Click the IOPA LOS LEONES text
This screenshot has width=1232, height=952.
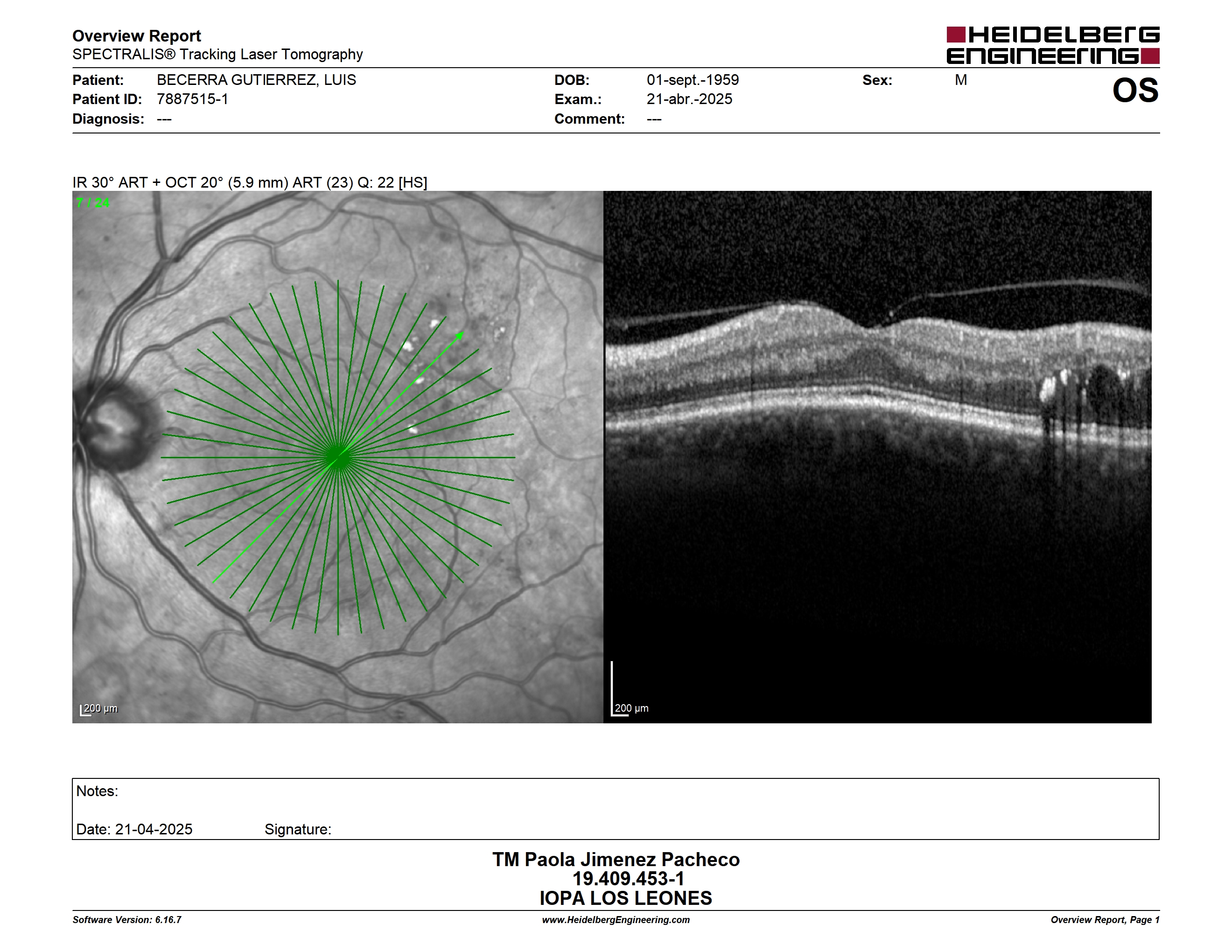[626, 898]
